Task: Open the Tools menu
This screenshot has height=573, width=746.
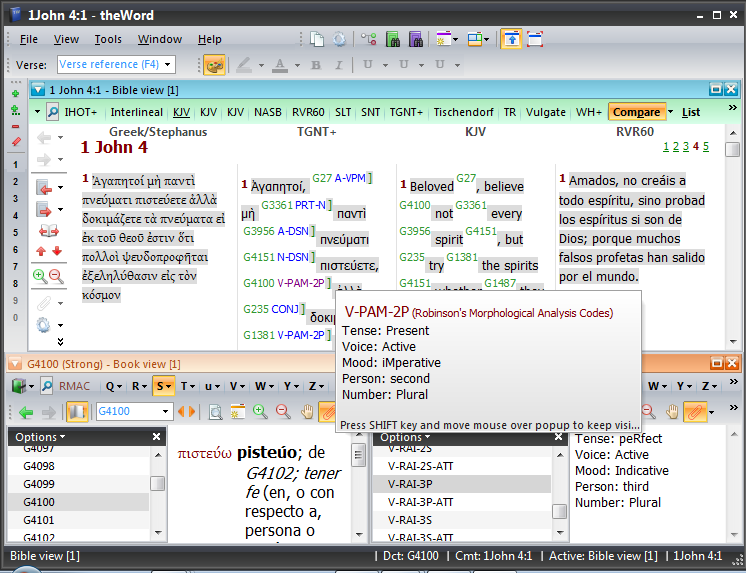Action: (108, 39)
